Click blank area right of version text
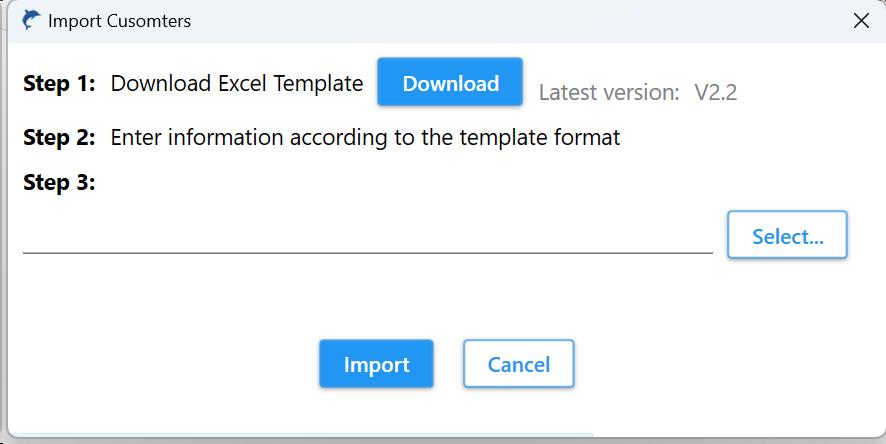This screenshot has width=886, height=444. (x=810, y=93)
